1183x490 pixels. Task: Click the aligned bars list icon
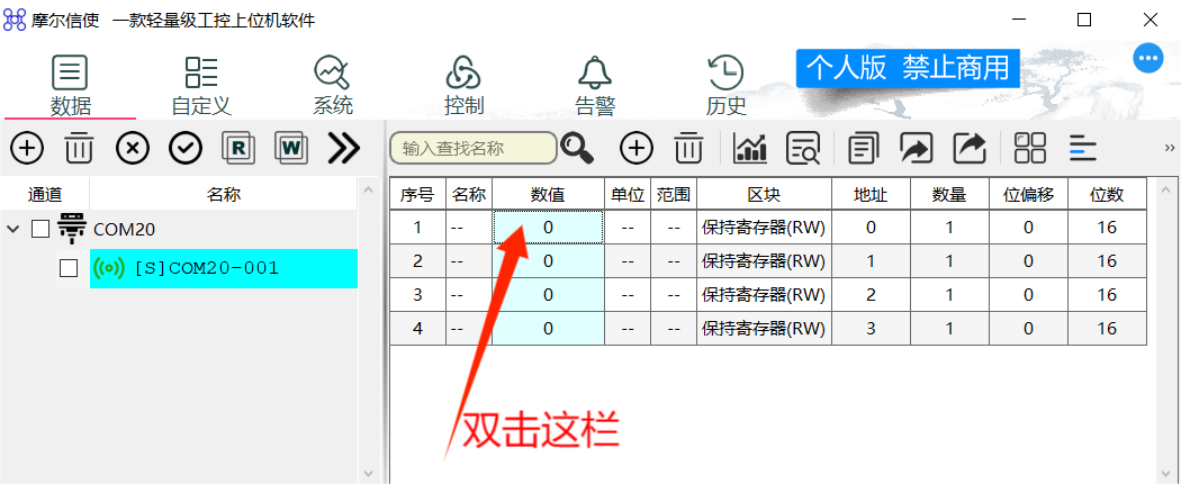tap(1083, 148)
